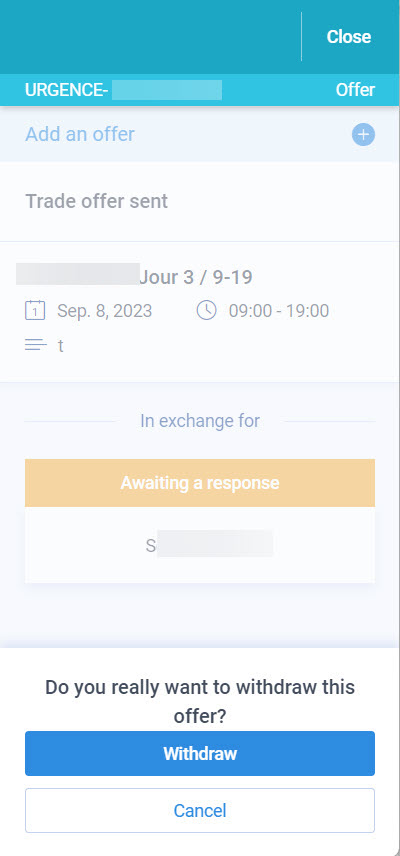The image size is (400, 856).
Task: Click the Add an offer text
Action: click(x=80, y=134)
